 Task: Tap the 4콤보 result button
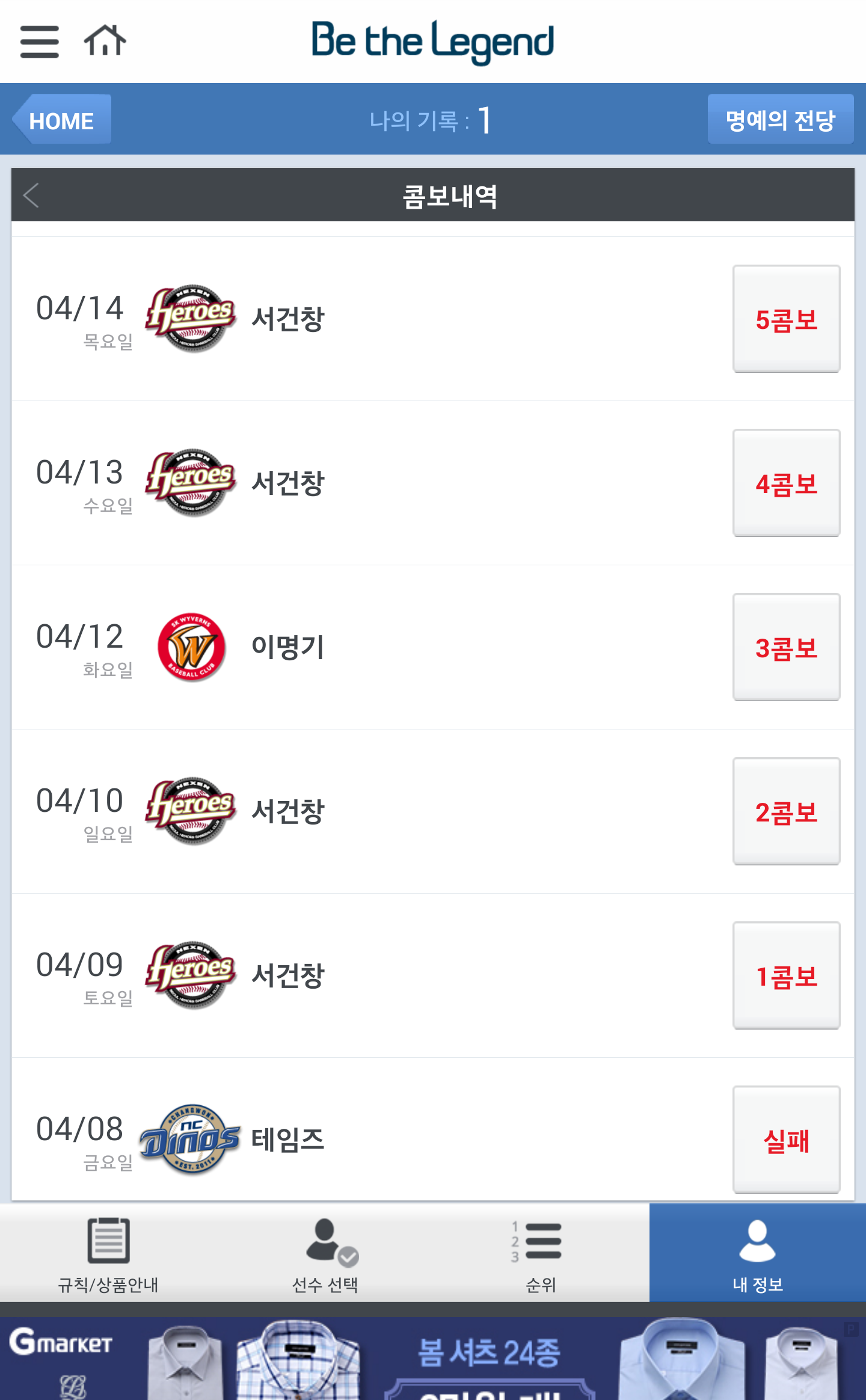point(786,483)
